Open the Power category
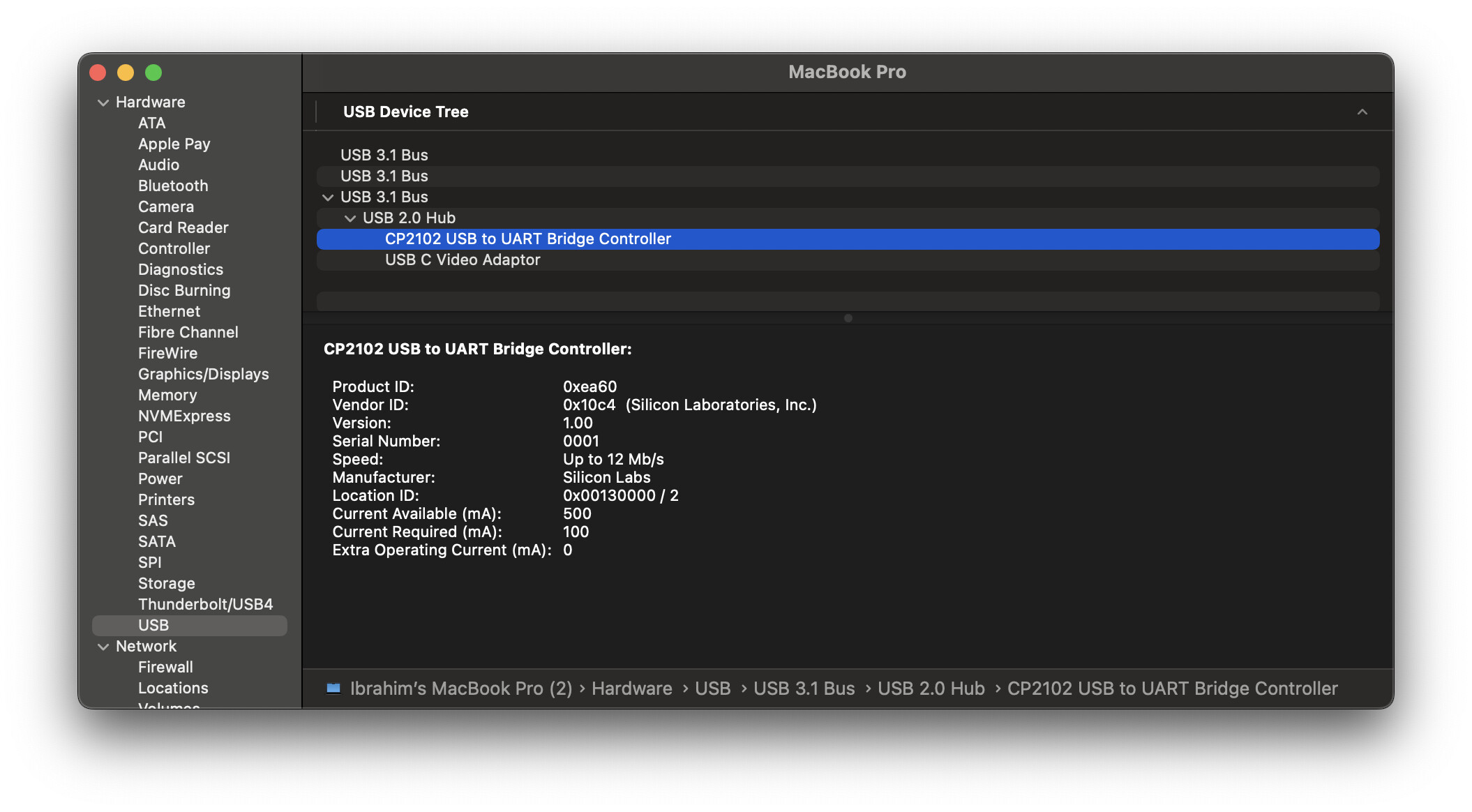Screen dimensions: 1472x812 click(x=160, y=479)
